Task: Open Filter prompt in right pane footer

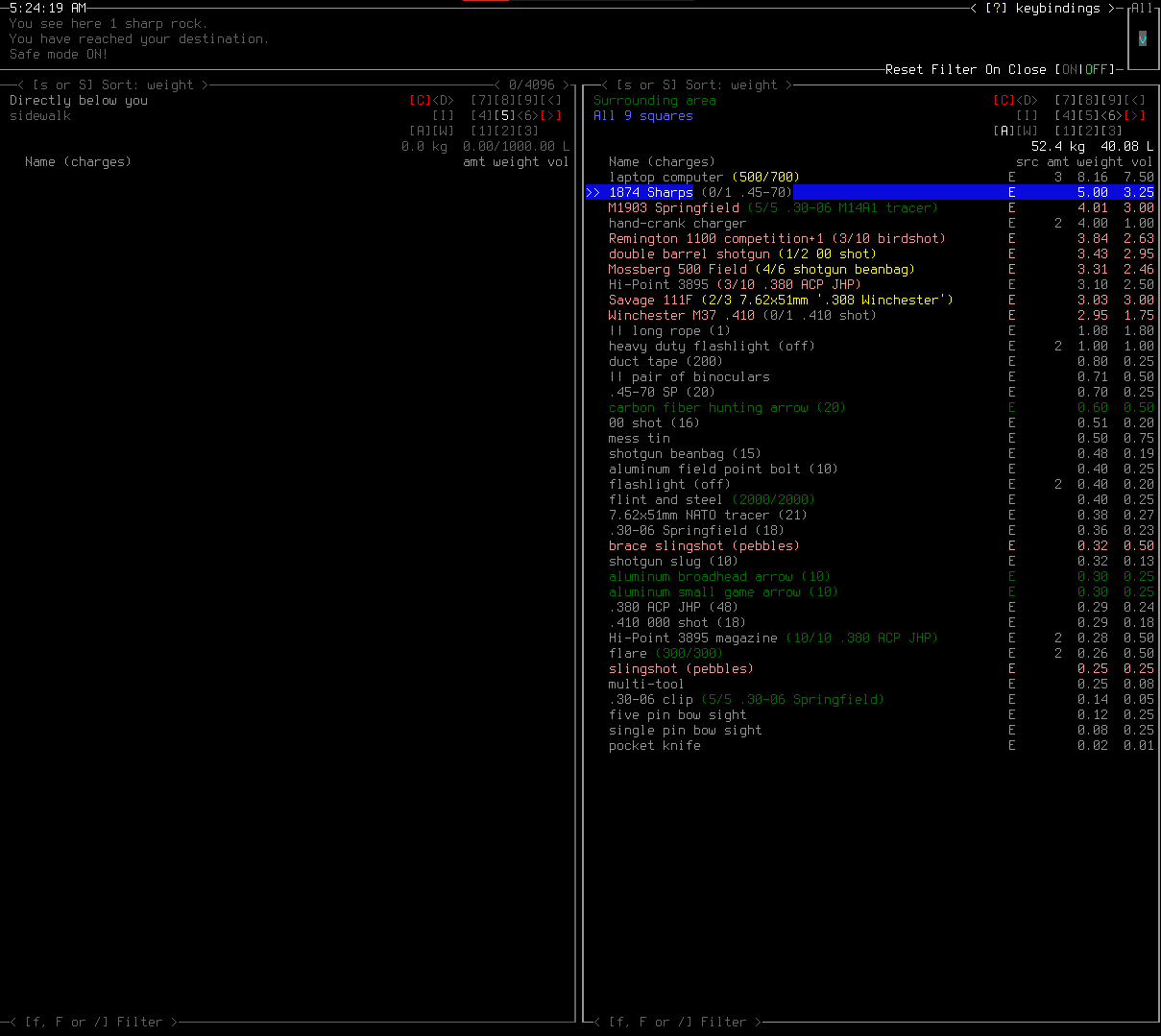Action: tap(678, 1022)
